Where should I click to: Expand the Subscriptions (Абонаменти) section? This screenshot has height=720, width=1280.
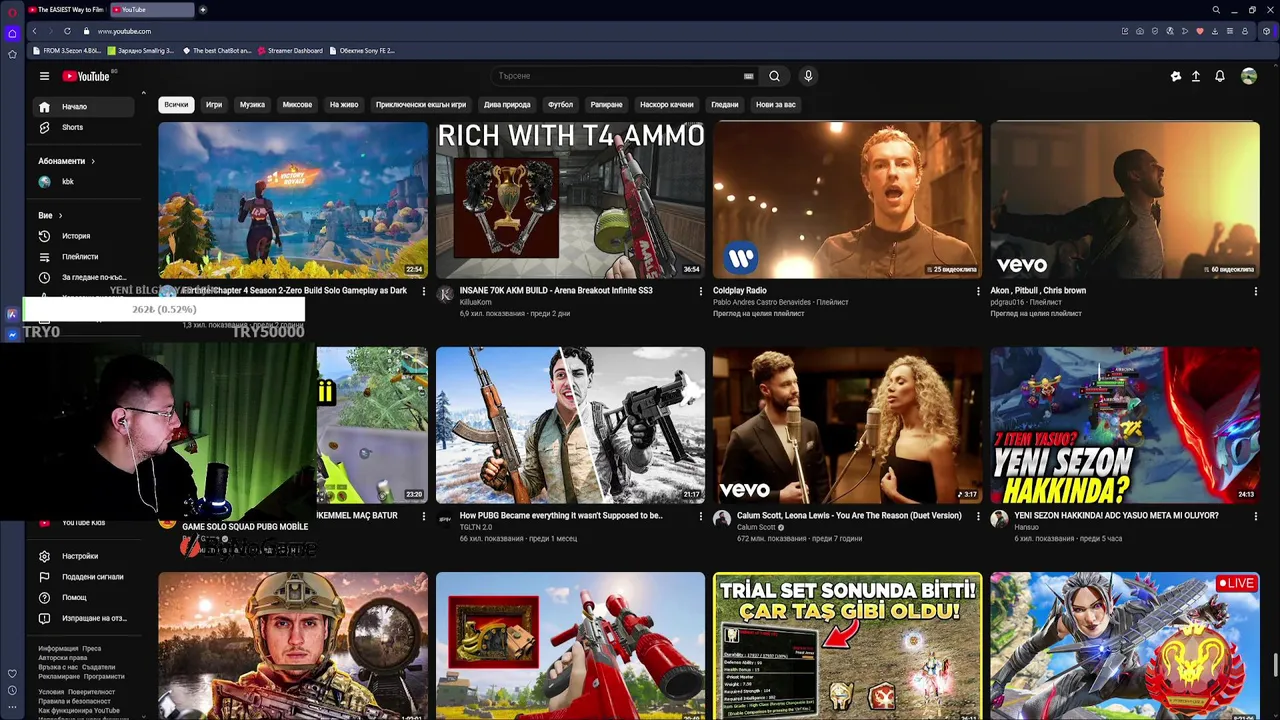point(67,161)
